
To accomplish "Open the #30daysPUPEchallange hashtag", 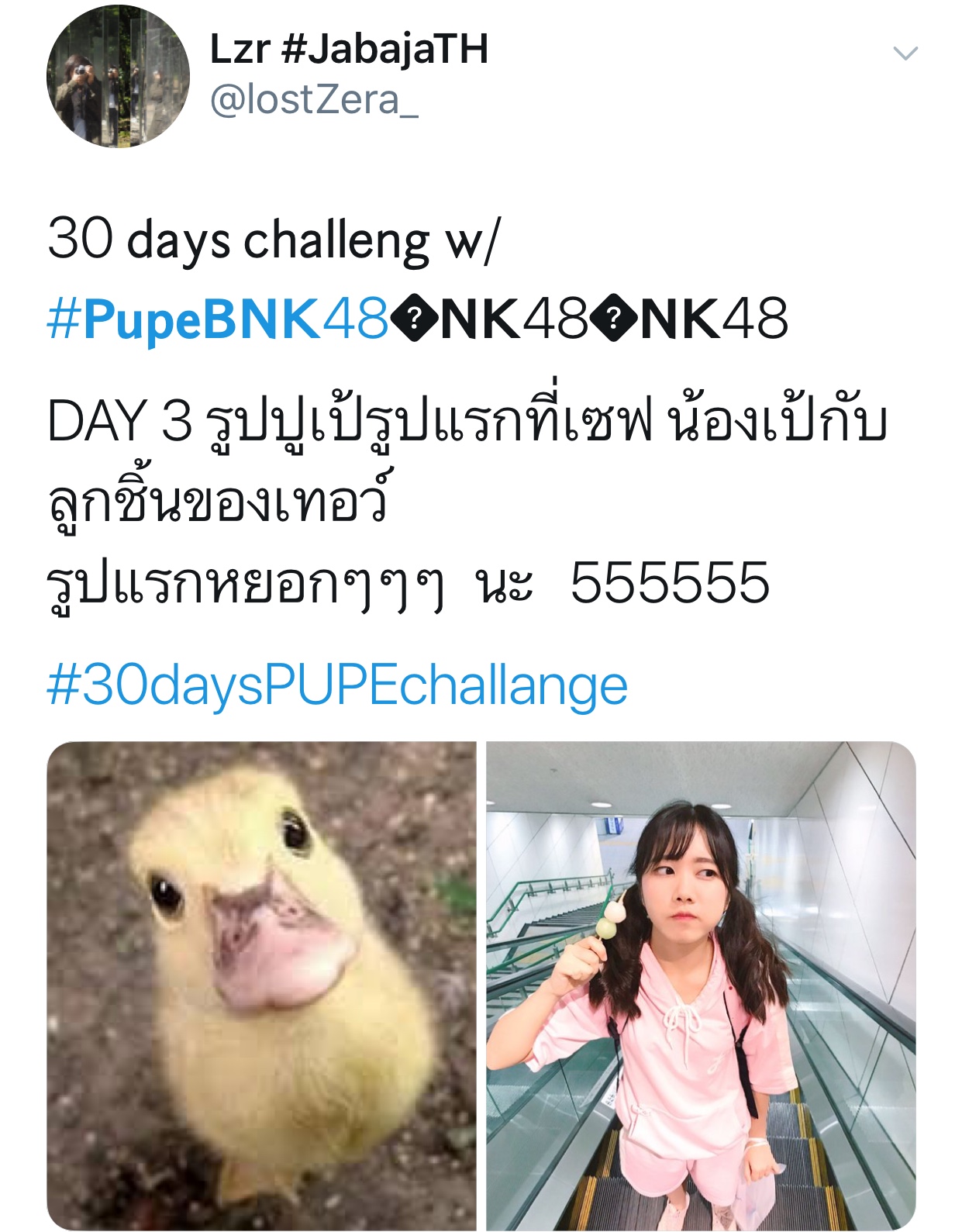I will [337, 686].
